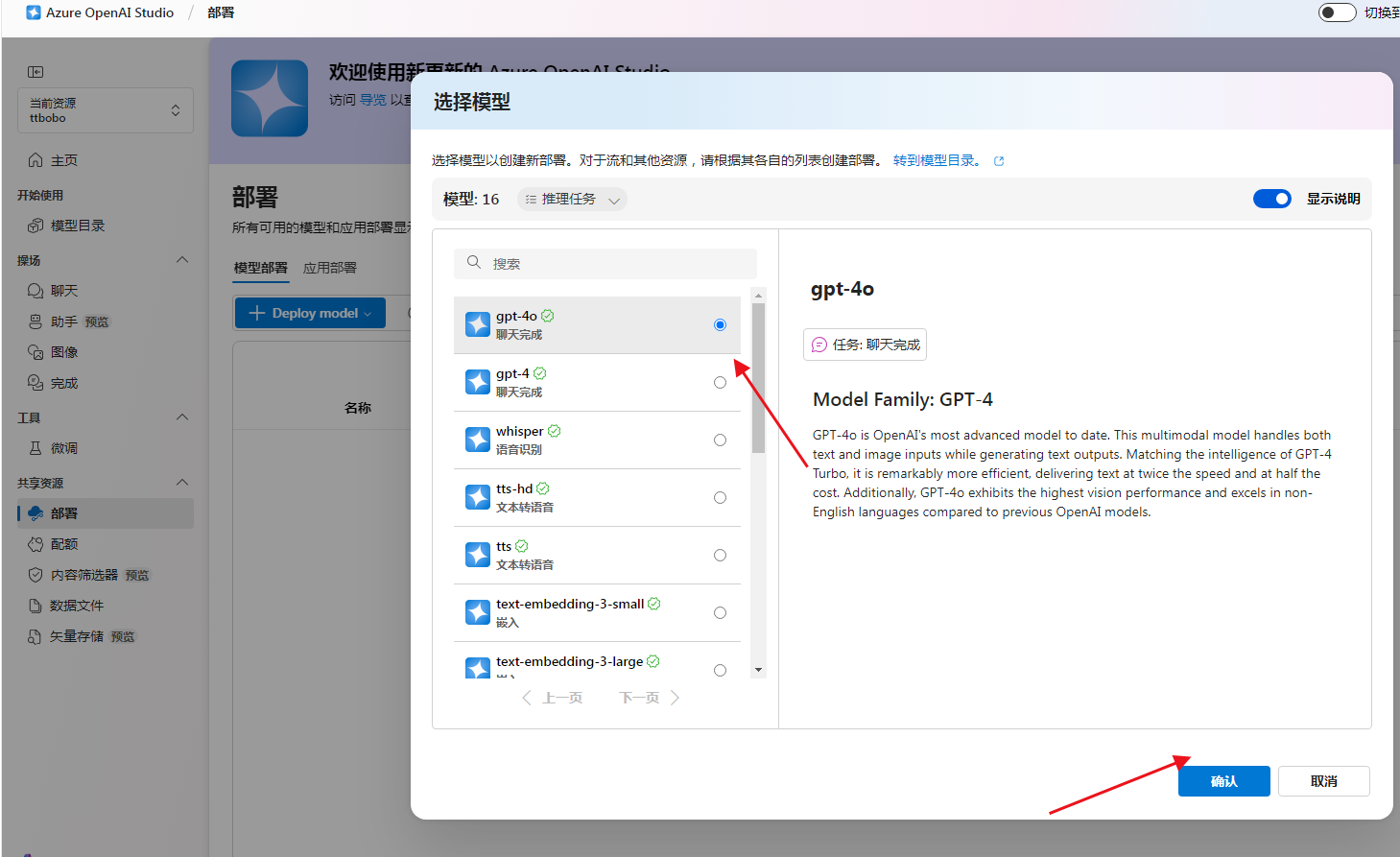Click the 导览 link in welcome banner
Viewport: 1400px width, 857px height.
coord(373,100)
